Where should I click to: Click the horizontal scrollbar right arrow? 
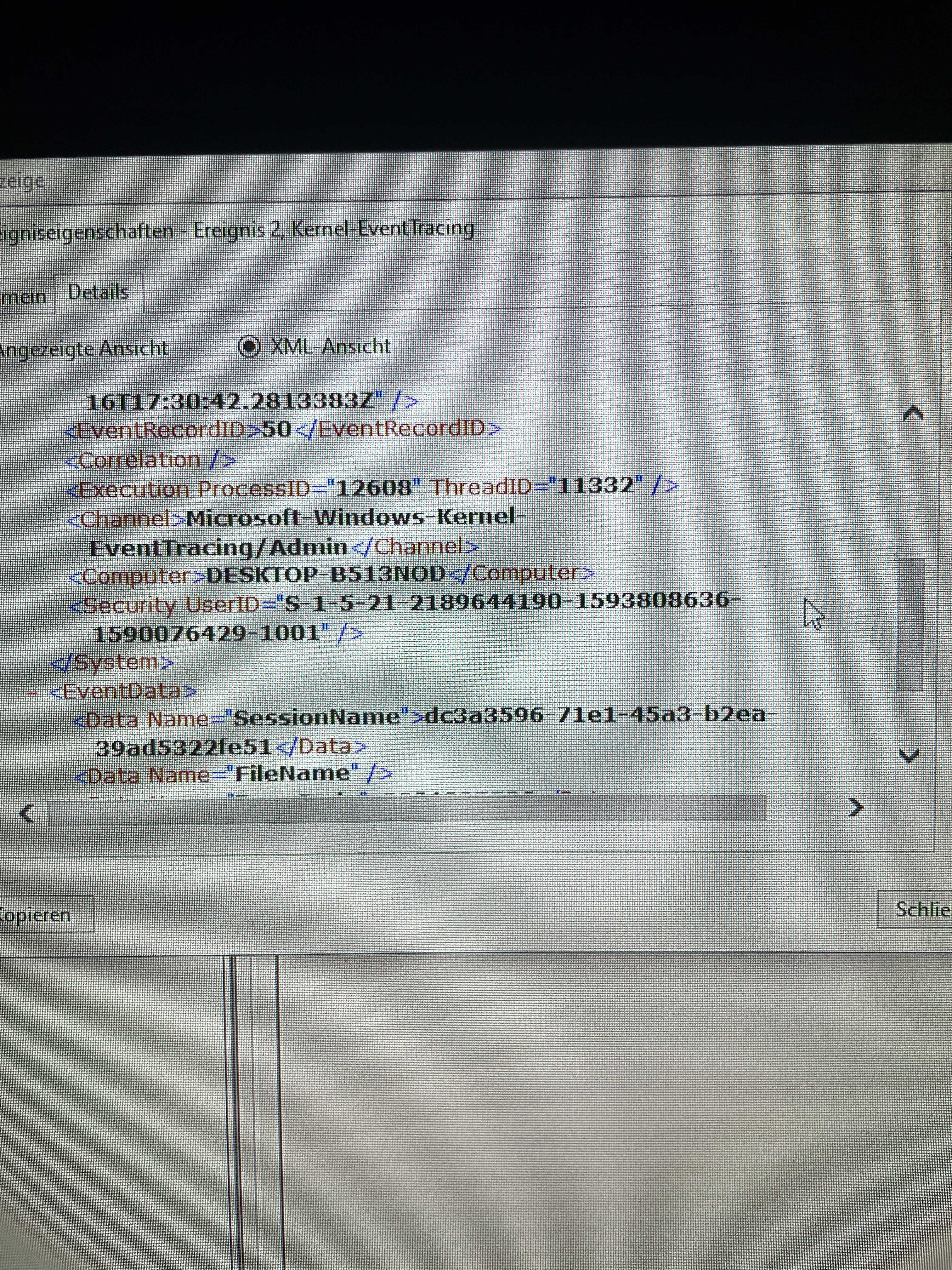855,808
